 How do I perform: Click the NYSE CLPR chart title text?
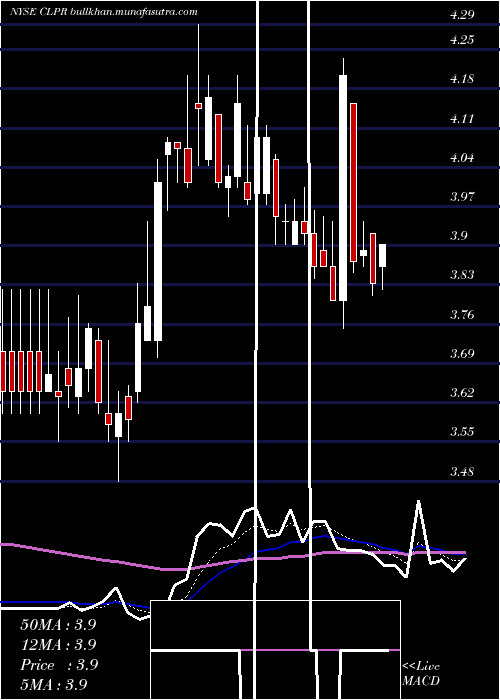pos(104,12)
